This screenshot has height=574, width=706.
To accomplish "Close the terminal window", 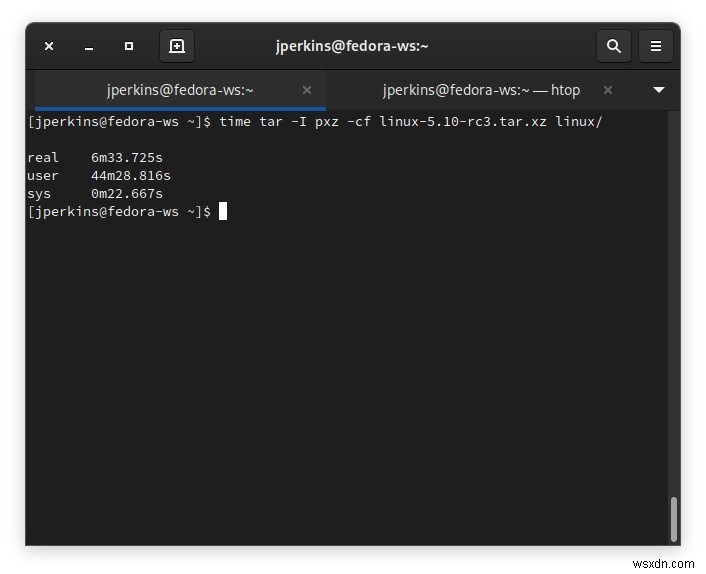I will click(x=49, y=46).
